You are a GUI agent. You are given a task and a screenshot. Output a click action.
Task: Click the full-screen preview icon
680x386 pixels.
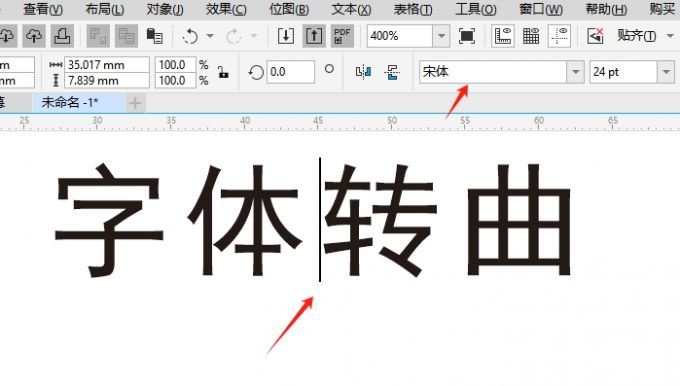point(466,36)
